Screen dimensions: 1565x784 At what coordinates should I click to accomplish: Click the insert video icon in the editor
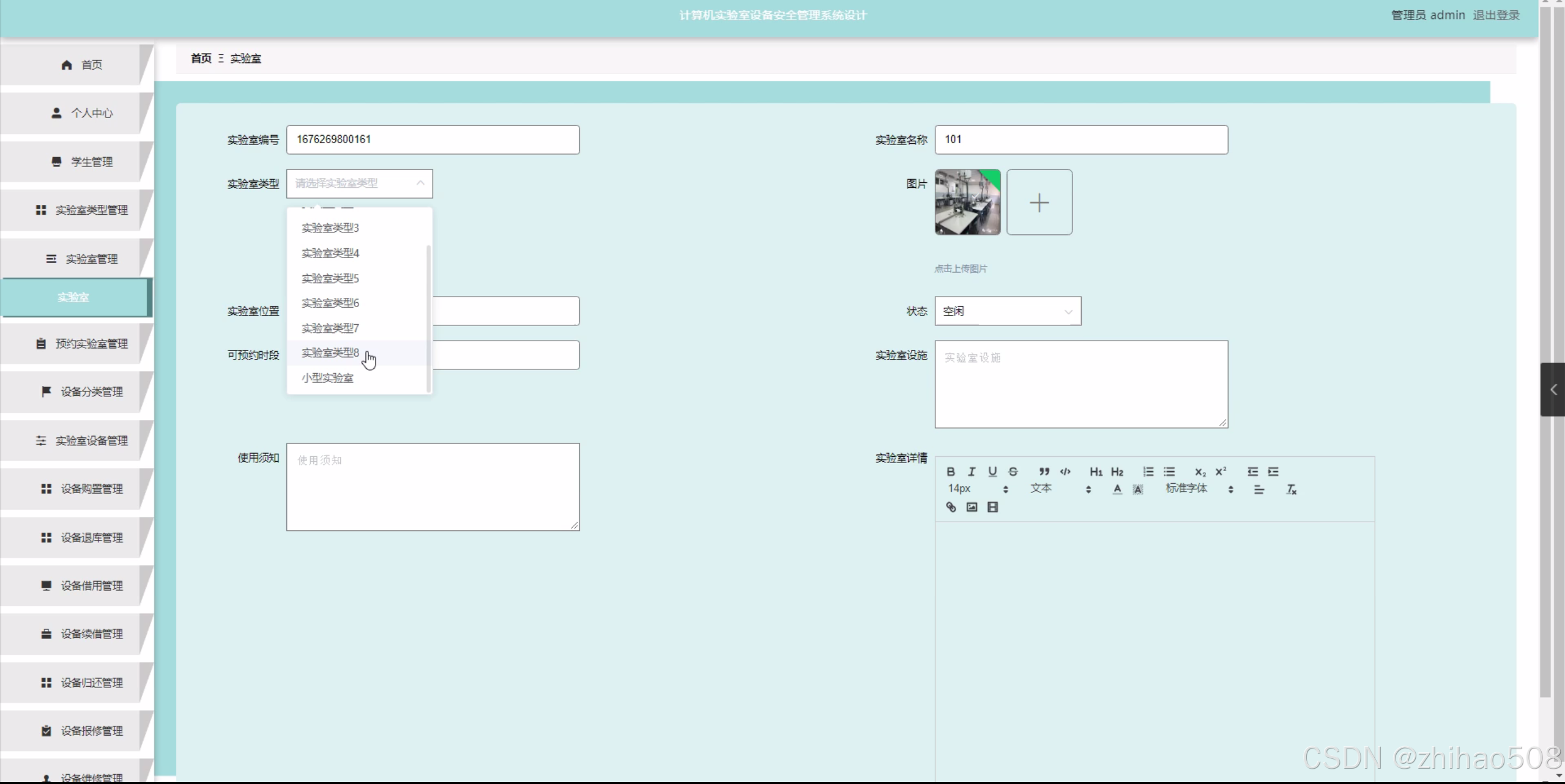point(992,507)
